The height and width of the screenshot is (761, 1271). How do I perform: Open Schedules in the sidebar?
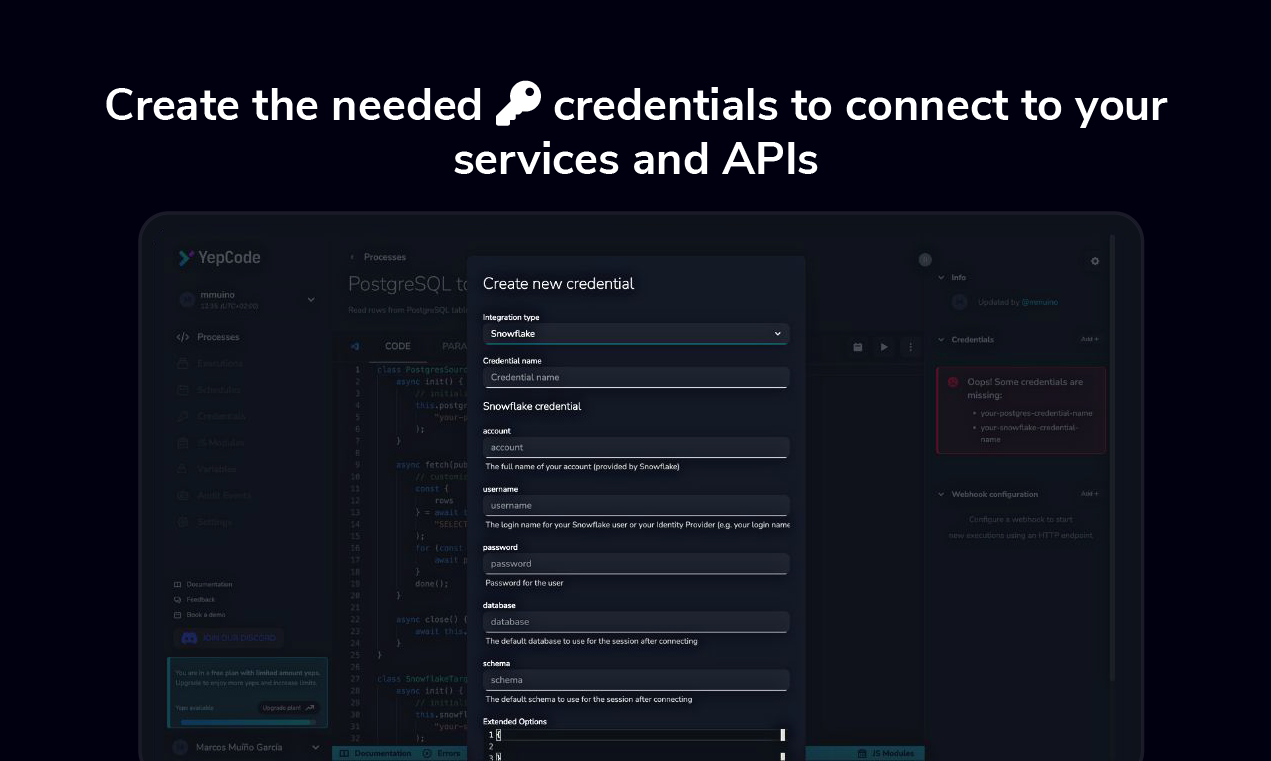[208, 390]
